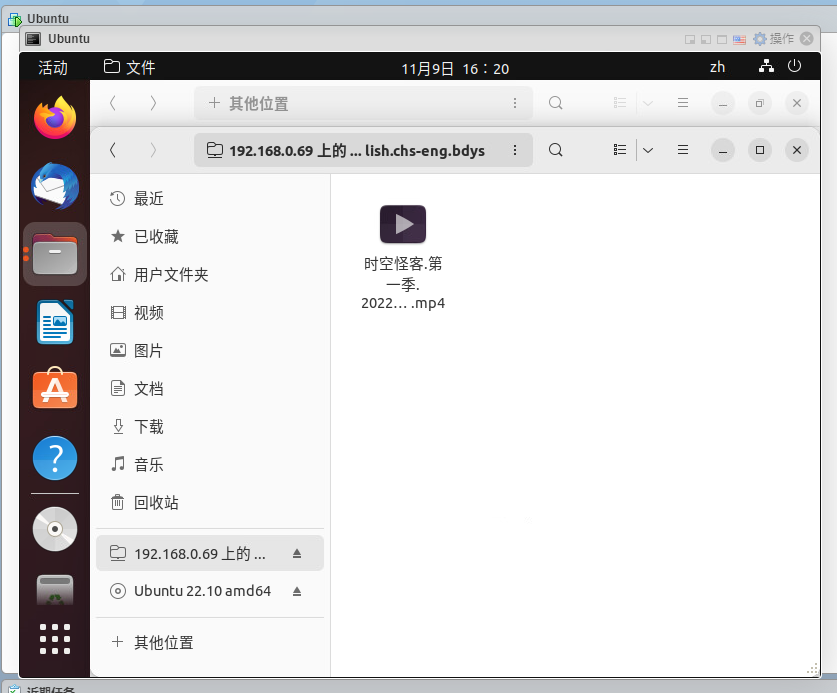Open the hamburger menu in Files

681,149
